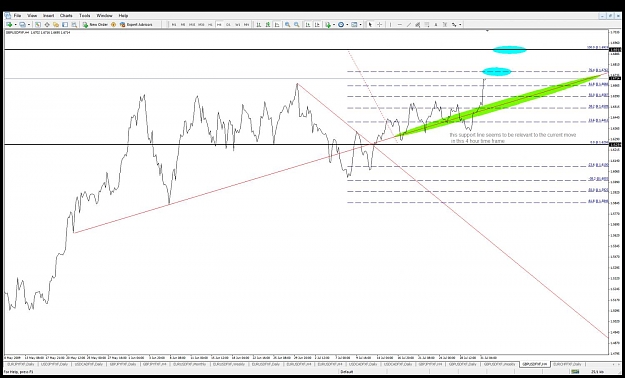Viewport: 625px width, 378px height.
Task: Open the Terminal panel icon
Action: (x=65, y=25)
